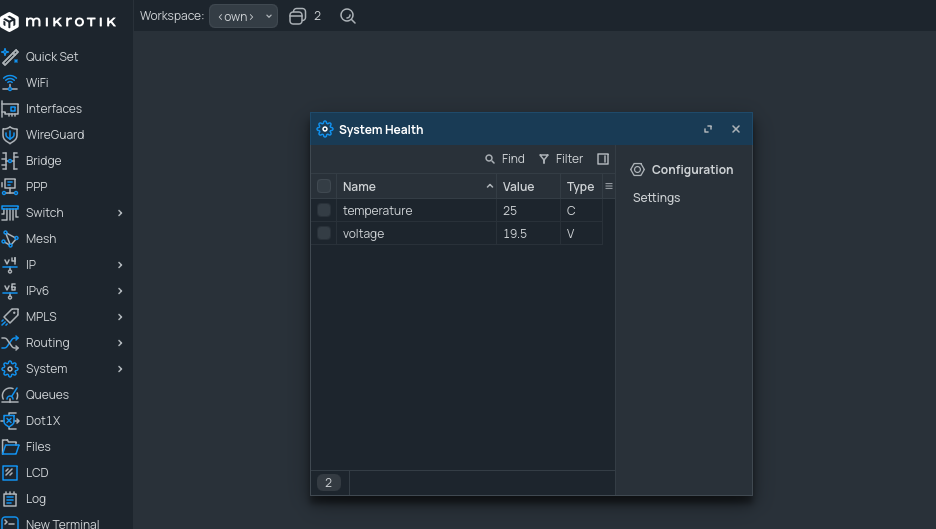Toggle the side panel layout icon
The image size is (936, 529).
coord(603,159)
